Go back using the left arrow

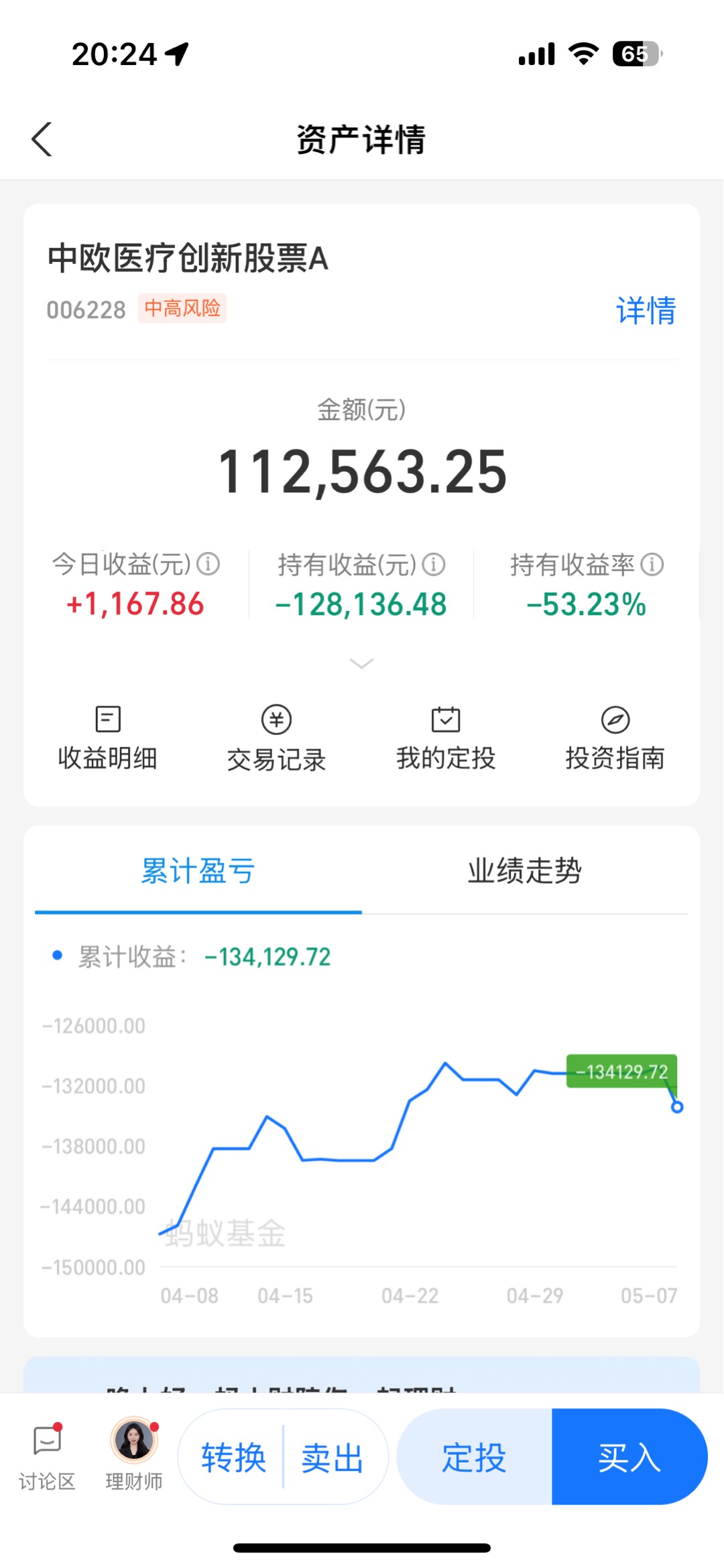[42, 139]
